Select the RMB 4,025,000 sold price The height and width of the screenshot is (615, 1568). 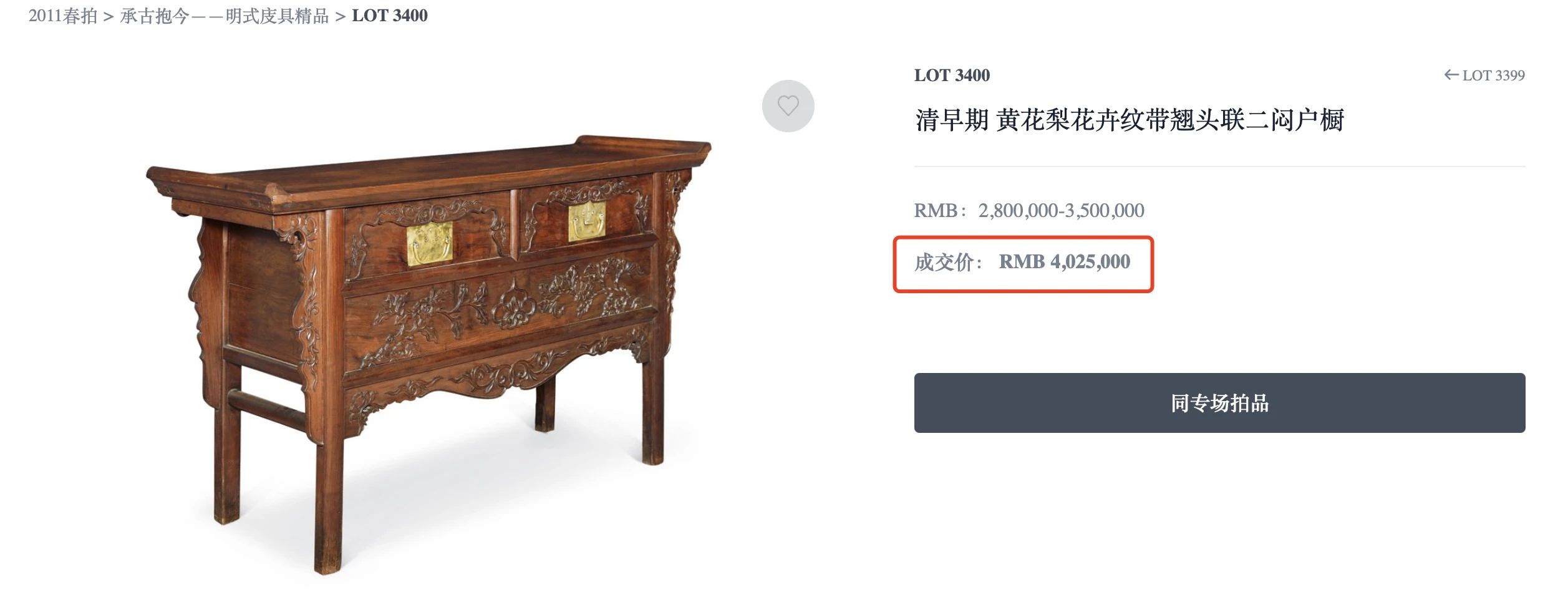tap(1065, 262)
